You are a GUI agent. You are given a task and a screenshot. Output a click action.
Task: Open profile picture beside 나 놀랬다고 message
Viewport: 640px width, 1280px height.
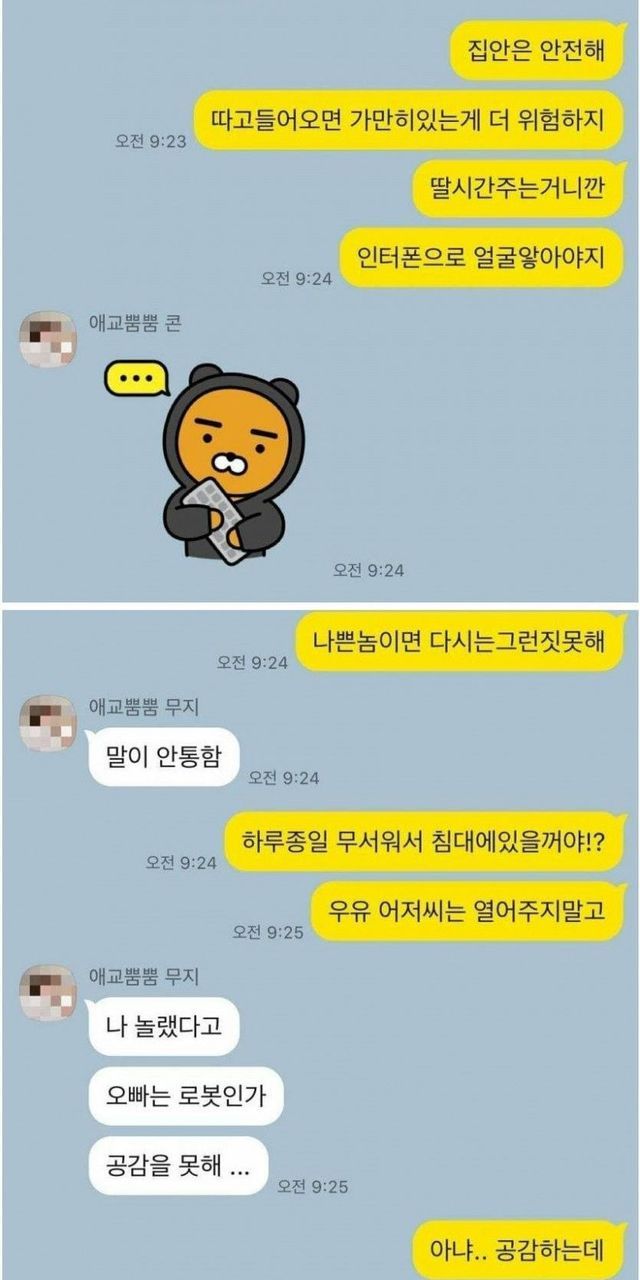click(48, 993)
